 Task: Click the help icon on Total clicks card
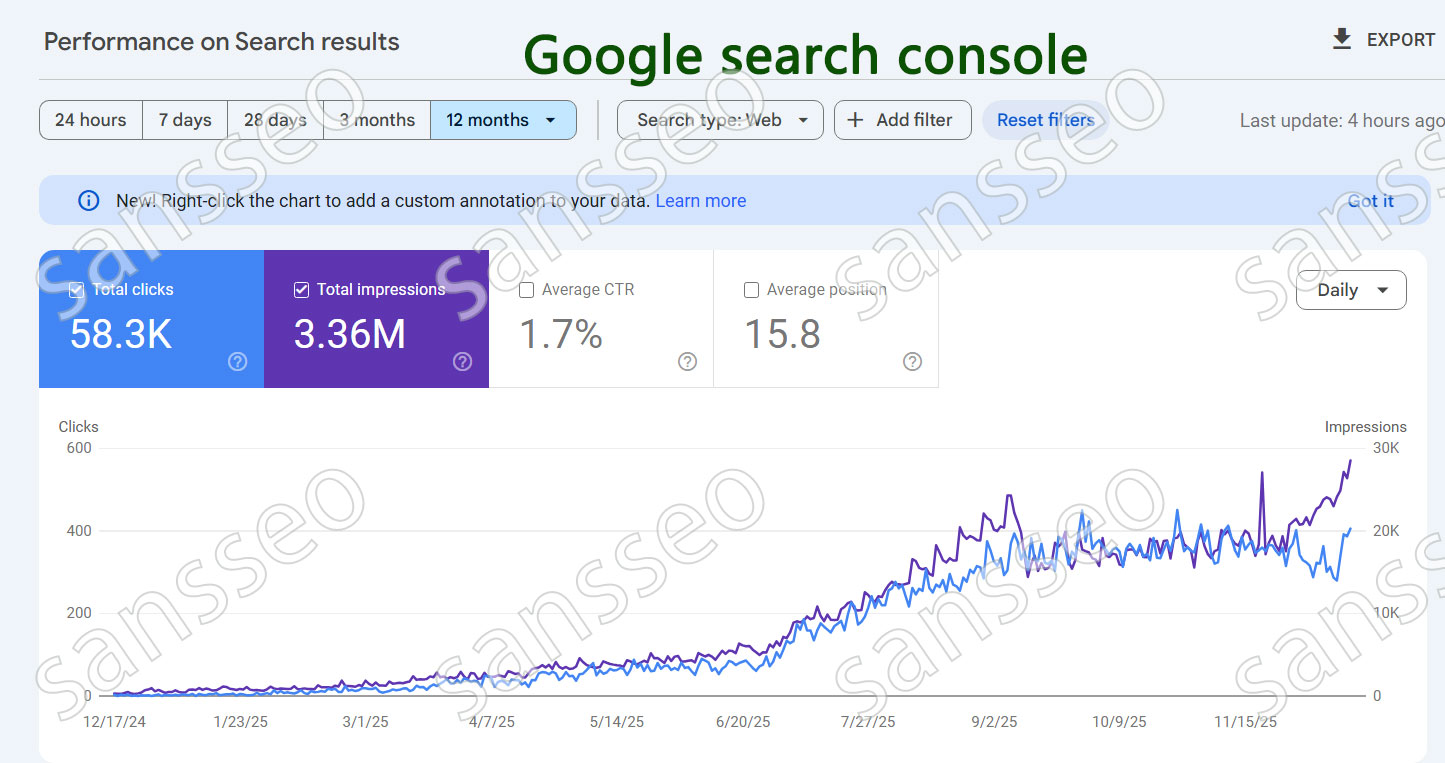238,362
